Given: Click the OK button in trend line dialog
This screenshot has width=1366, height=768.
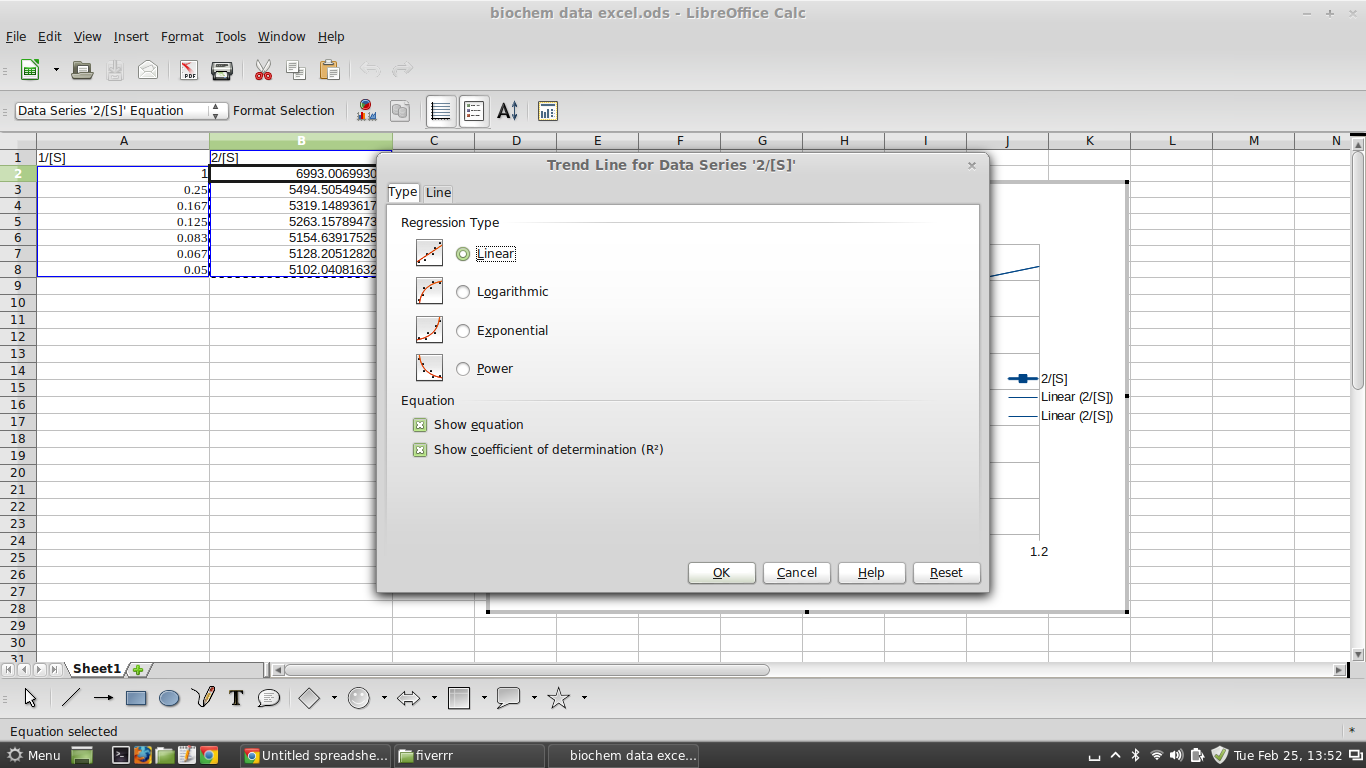Looking at the screenshot, I should (721, 572).
